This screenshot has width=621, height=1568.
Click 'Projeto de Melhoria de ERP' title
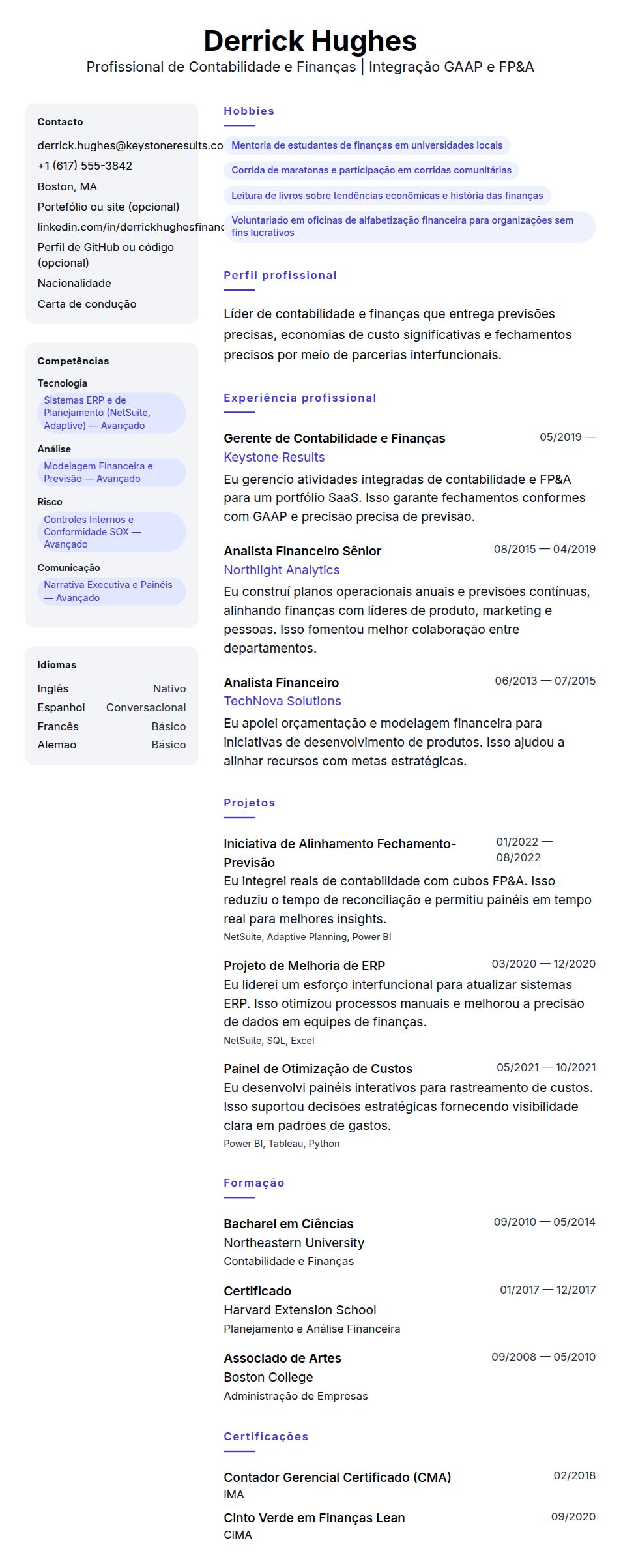[x=304, y=966]
